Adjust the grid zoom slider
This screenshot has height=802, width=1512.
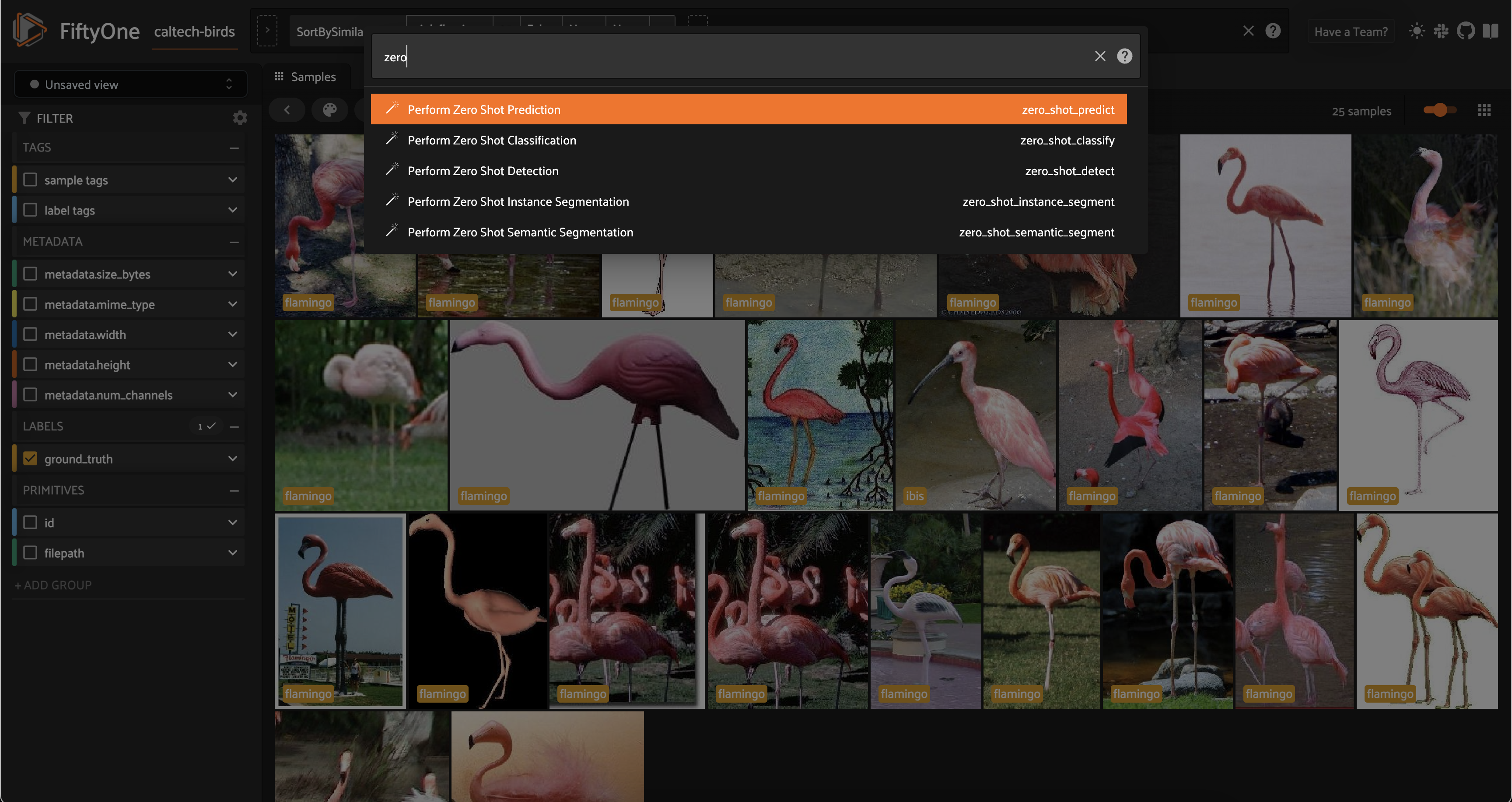(1439, 110)
